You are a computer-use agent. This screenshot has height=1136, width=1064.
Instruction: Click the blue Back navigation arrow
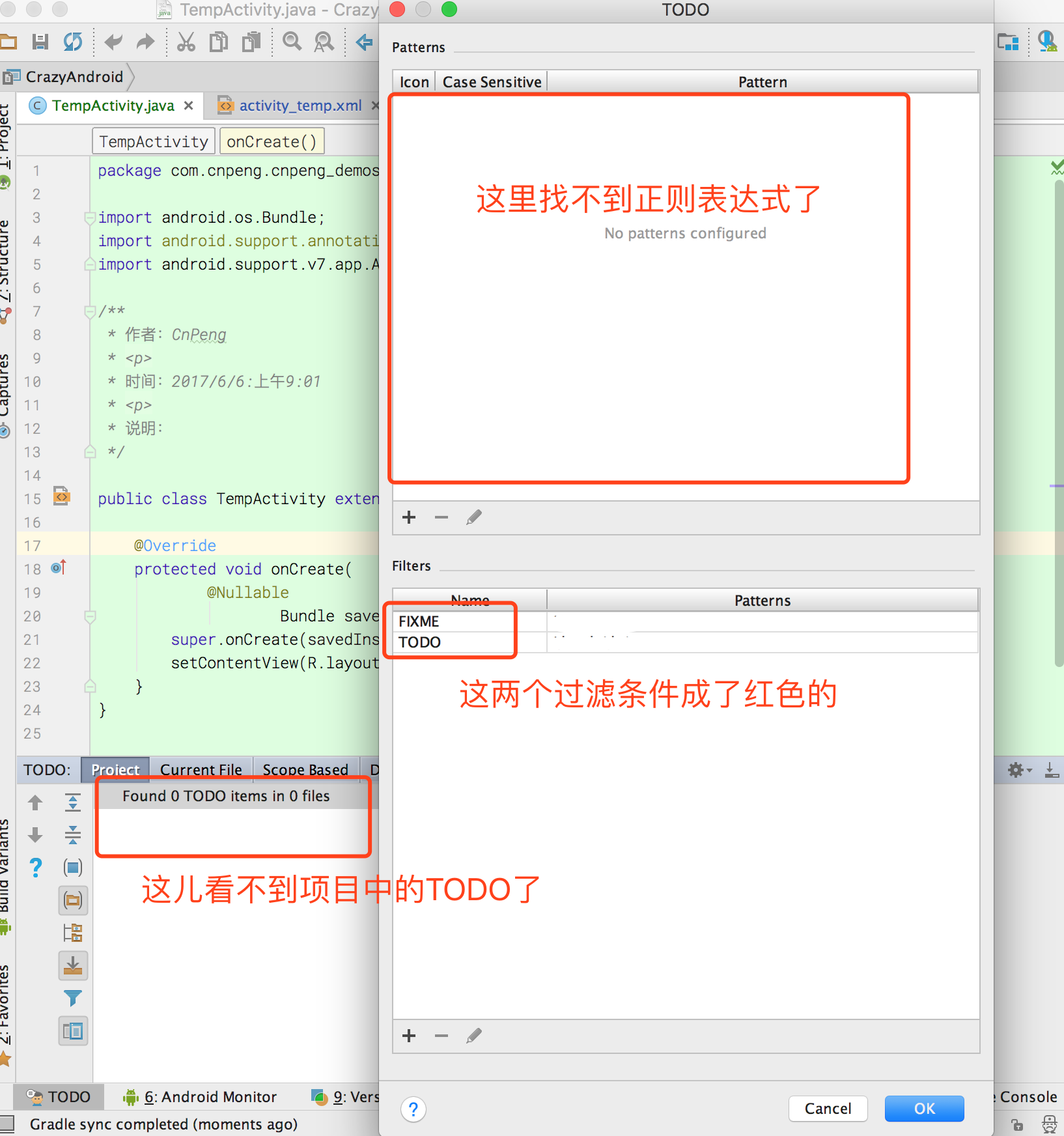pyautogui.click(x=364, y=42)
